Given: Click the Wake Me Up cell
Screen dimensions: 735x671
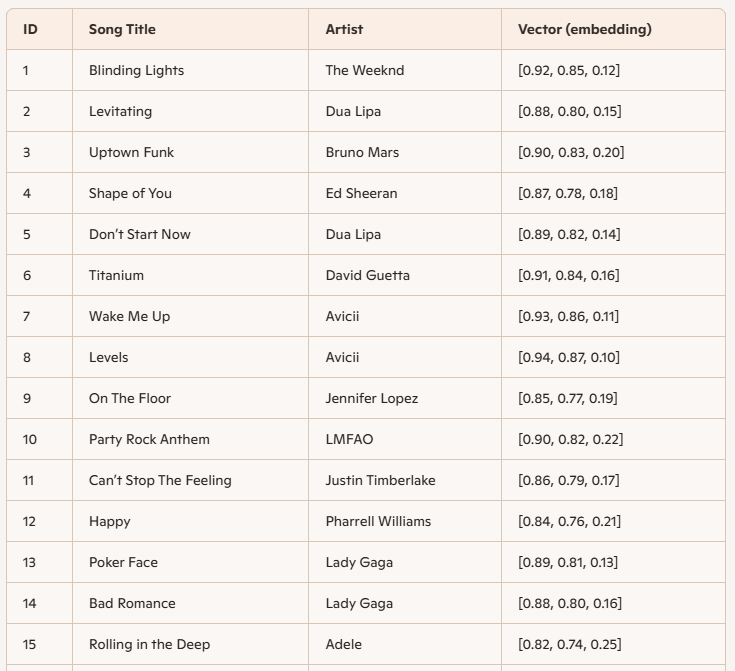Looking at the screenshot, I should tap(129, 316).
